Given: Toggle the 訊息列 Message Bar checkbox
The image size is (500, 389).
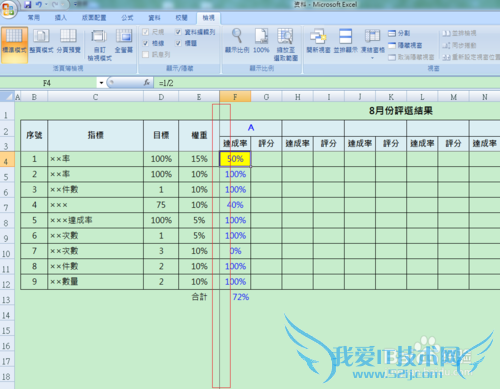Looking at the screenshot, I should tap(145, 55).
